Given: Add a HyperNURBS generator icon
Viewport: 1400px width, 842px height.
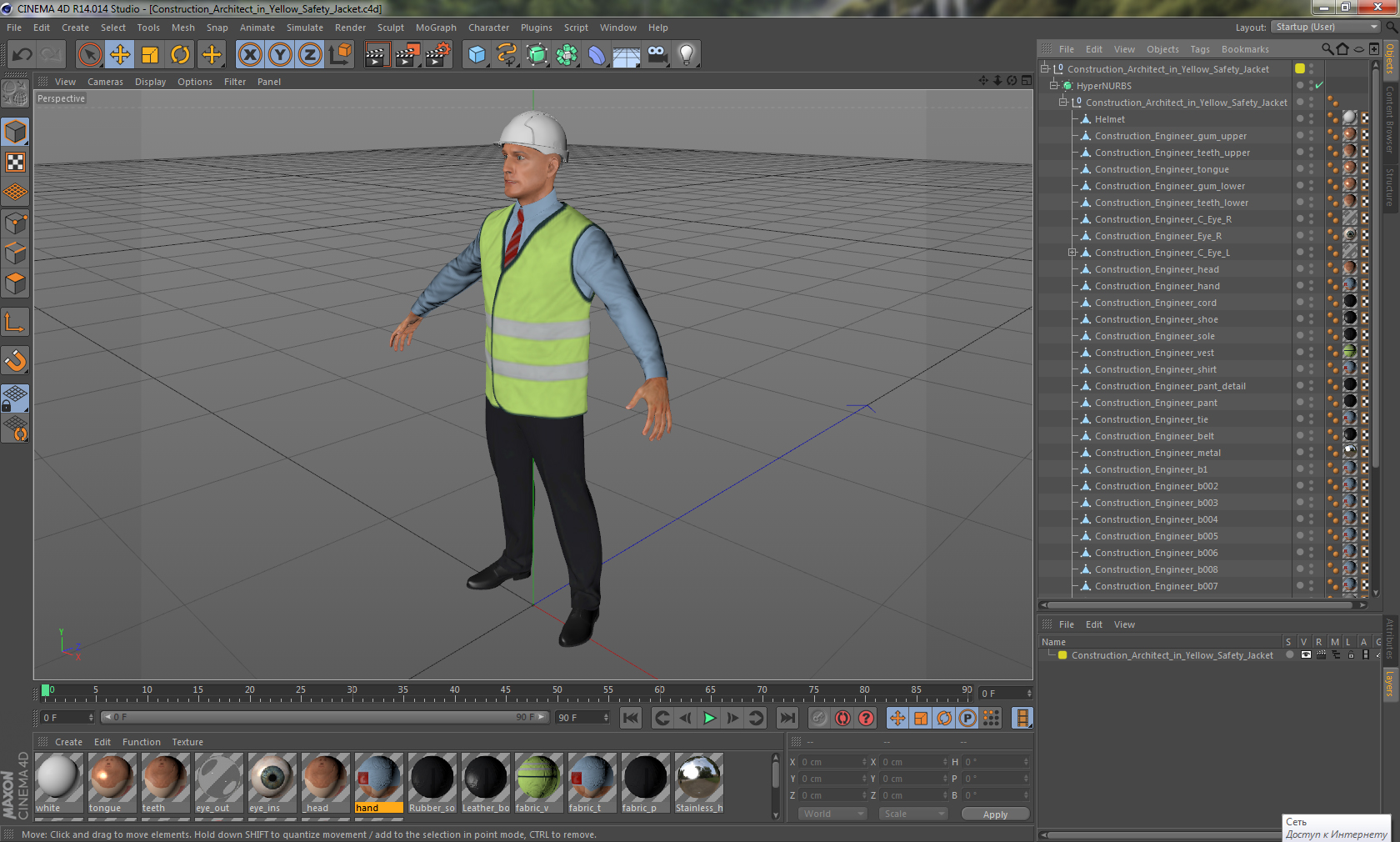Looking at the screenshot, I should click(537, 55).
